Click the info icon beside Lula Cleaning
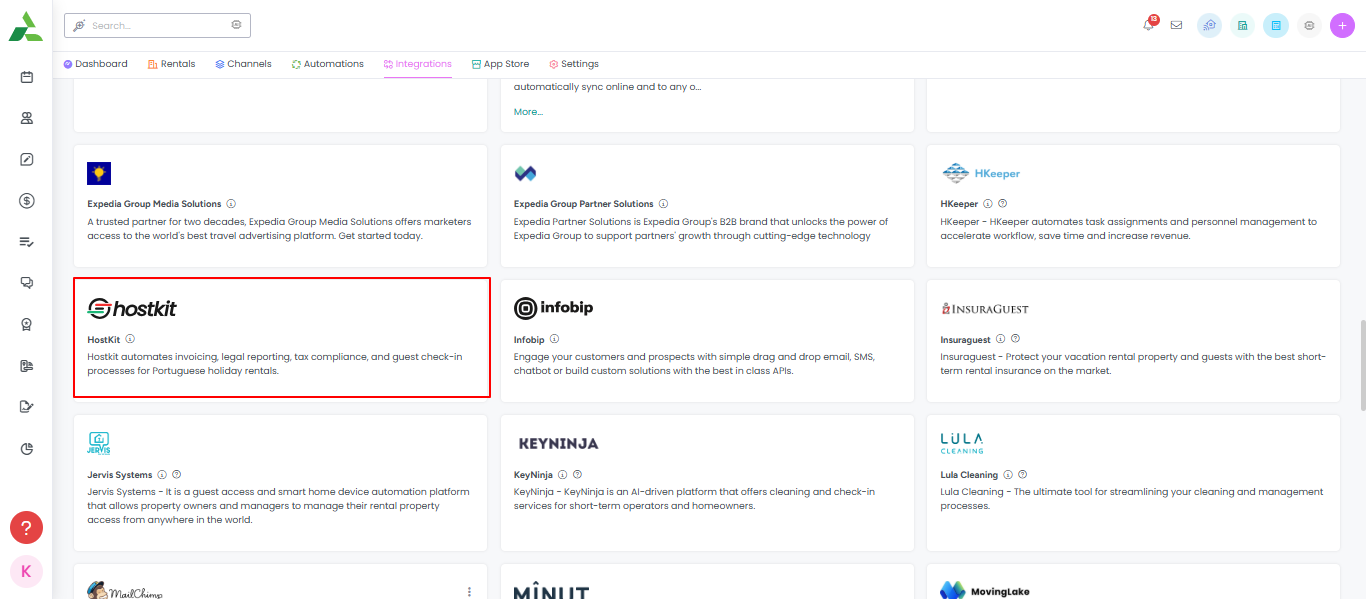The width and height of the screenshot is (1366, 599). pos(1008,475)
